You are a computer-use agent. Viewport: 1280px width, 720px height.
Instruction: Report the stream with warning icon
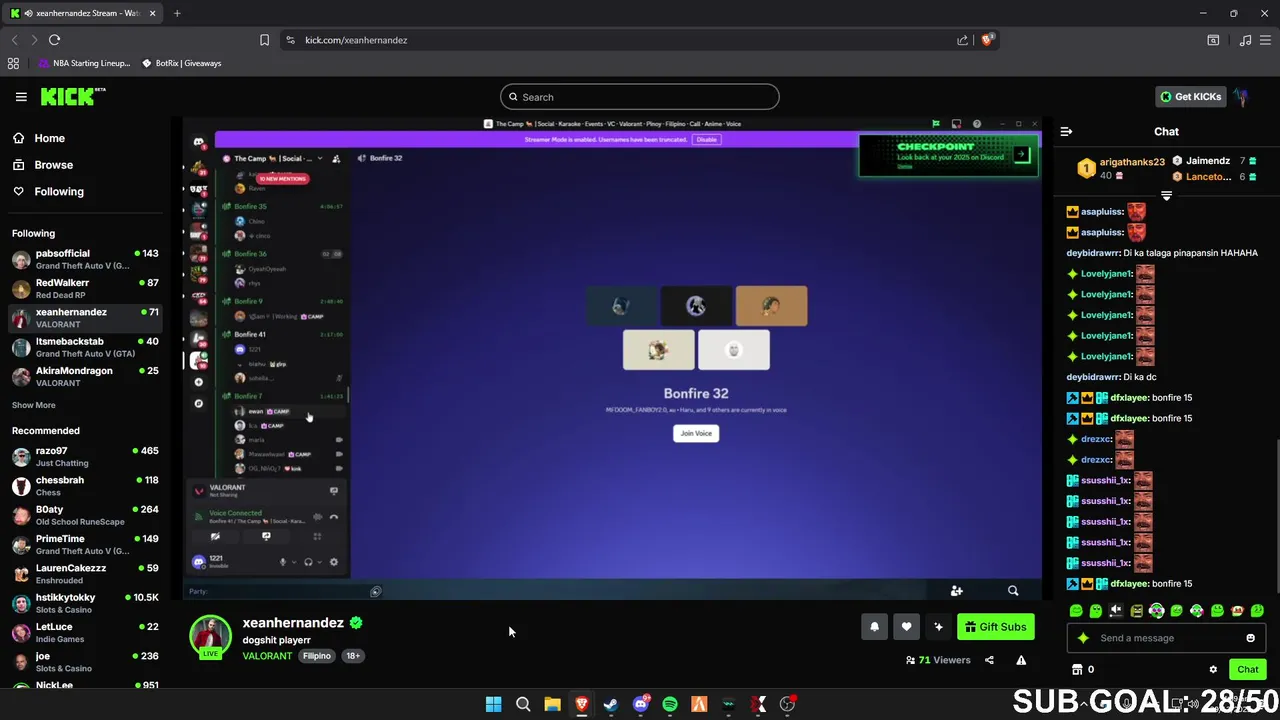[x=1021, y=660]
